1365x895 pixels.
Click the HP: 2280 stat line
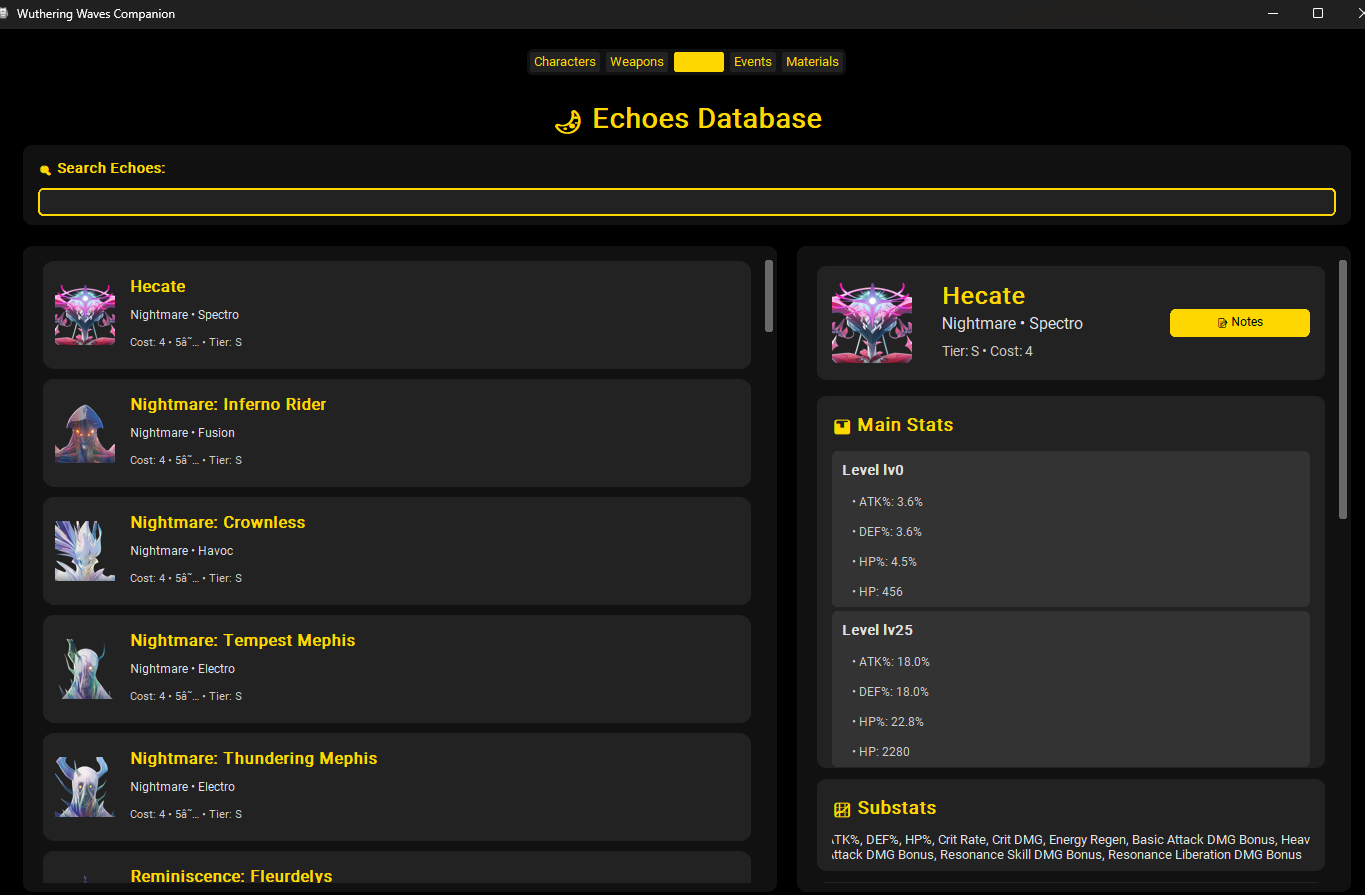(881, 752)
